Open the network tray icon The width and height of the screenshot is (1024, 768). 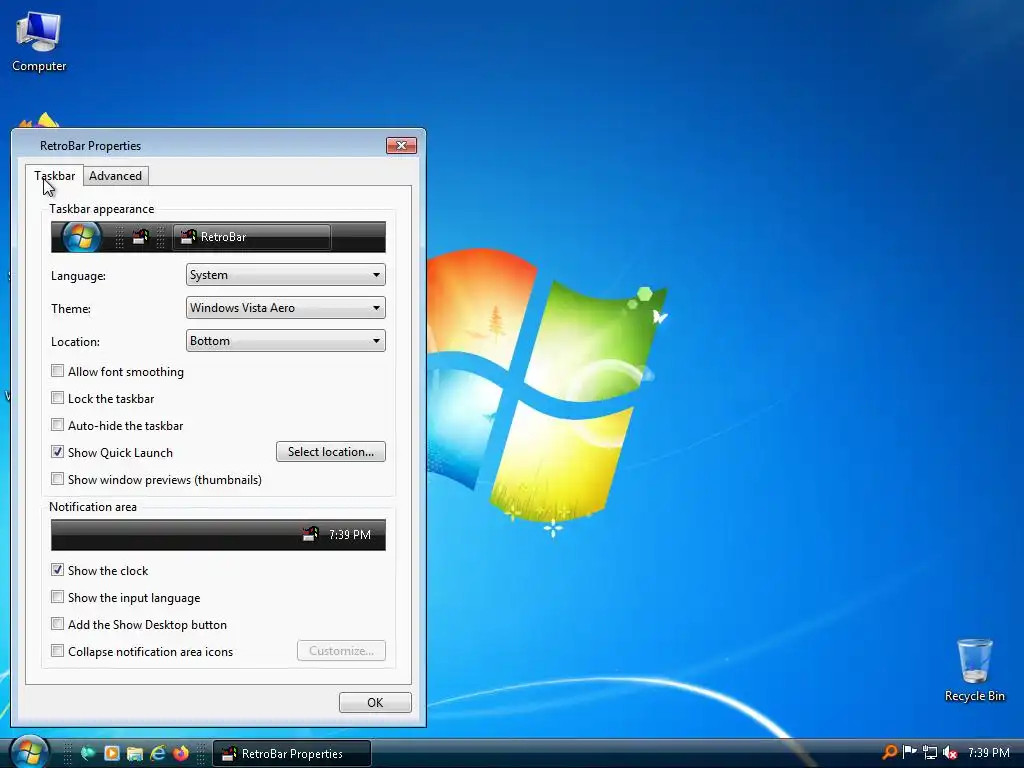pyautogui.click(x=930, y=753)
